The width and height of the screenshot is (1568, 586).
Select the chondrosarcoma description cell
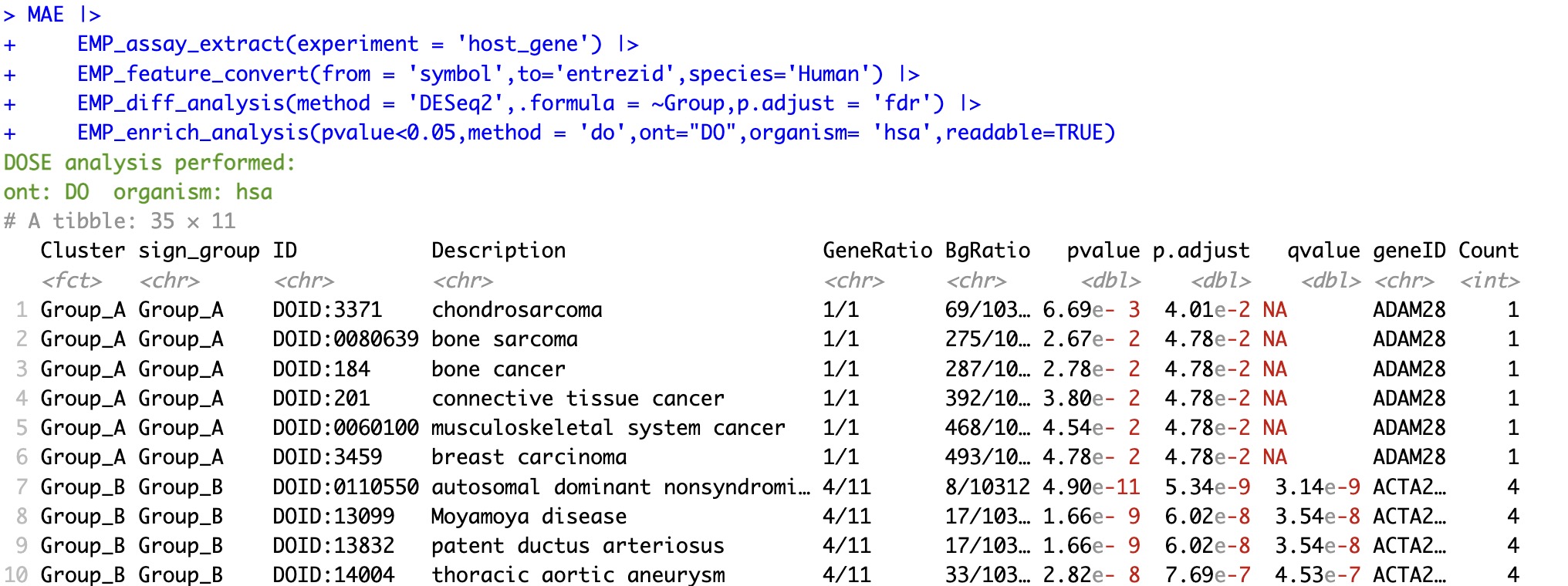pyautogui.click(x=517, y=310)
